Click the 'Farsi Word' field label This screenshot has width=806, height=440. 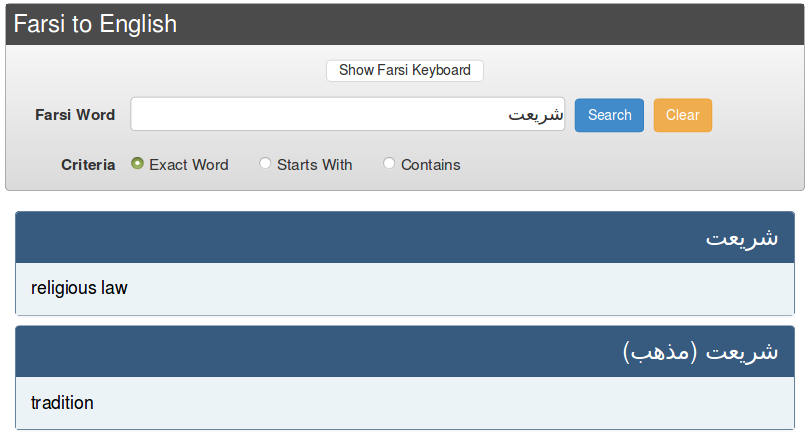(75, 115)
